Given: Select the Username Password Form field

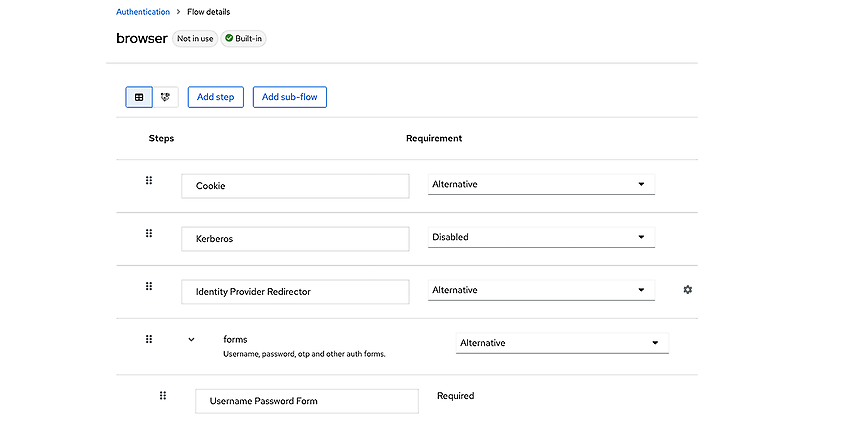Looking at the screenshot, I should tap(307, 401).
